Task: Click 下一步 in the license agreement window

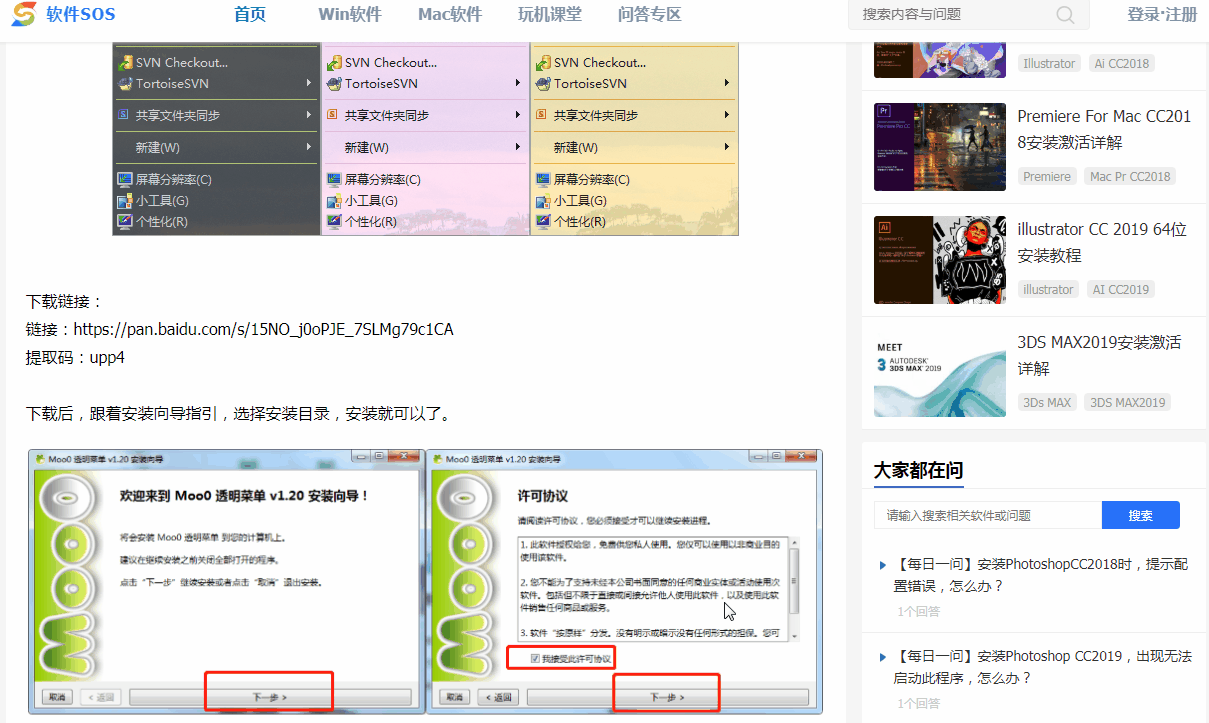Action: click(x=667, y=697)
